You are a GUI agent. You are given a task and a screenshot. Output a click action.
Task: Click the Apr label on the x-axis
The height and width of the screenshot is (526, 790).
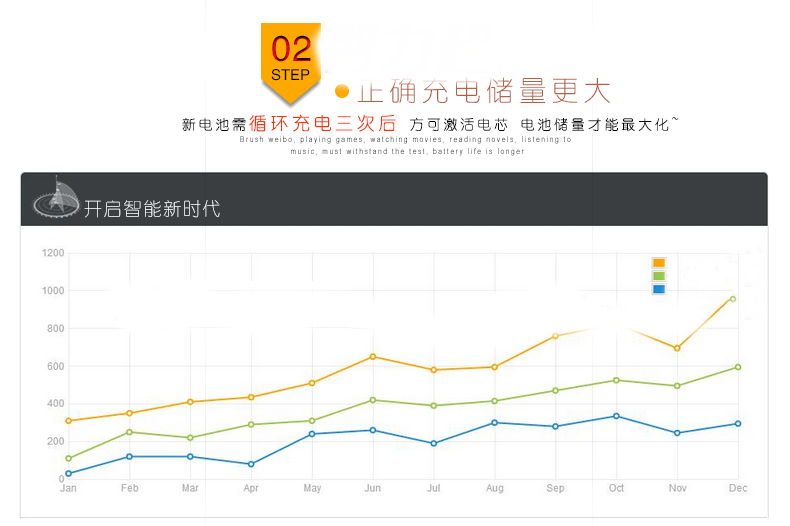(251, 488)
